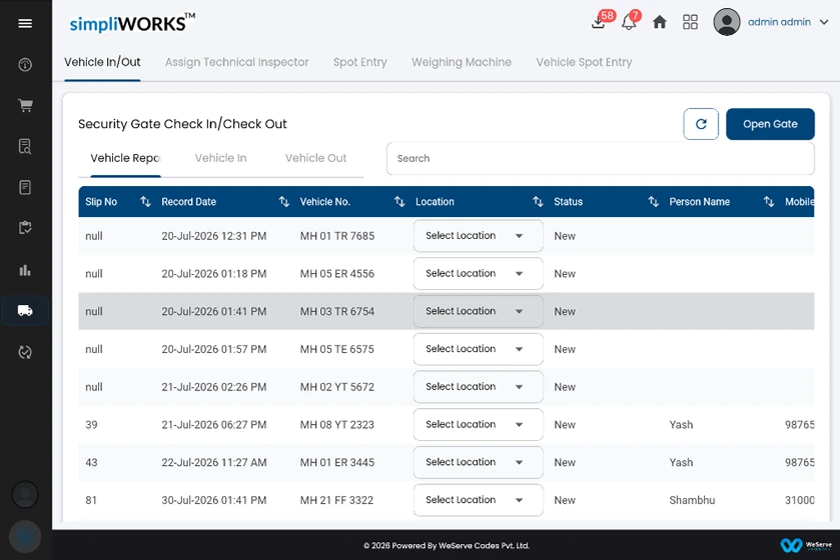840x560 pixels.
Task: Open Select Location for MH 03 TR 6754
Action: coord(478,311)
